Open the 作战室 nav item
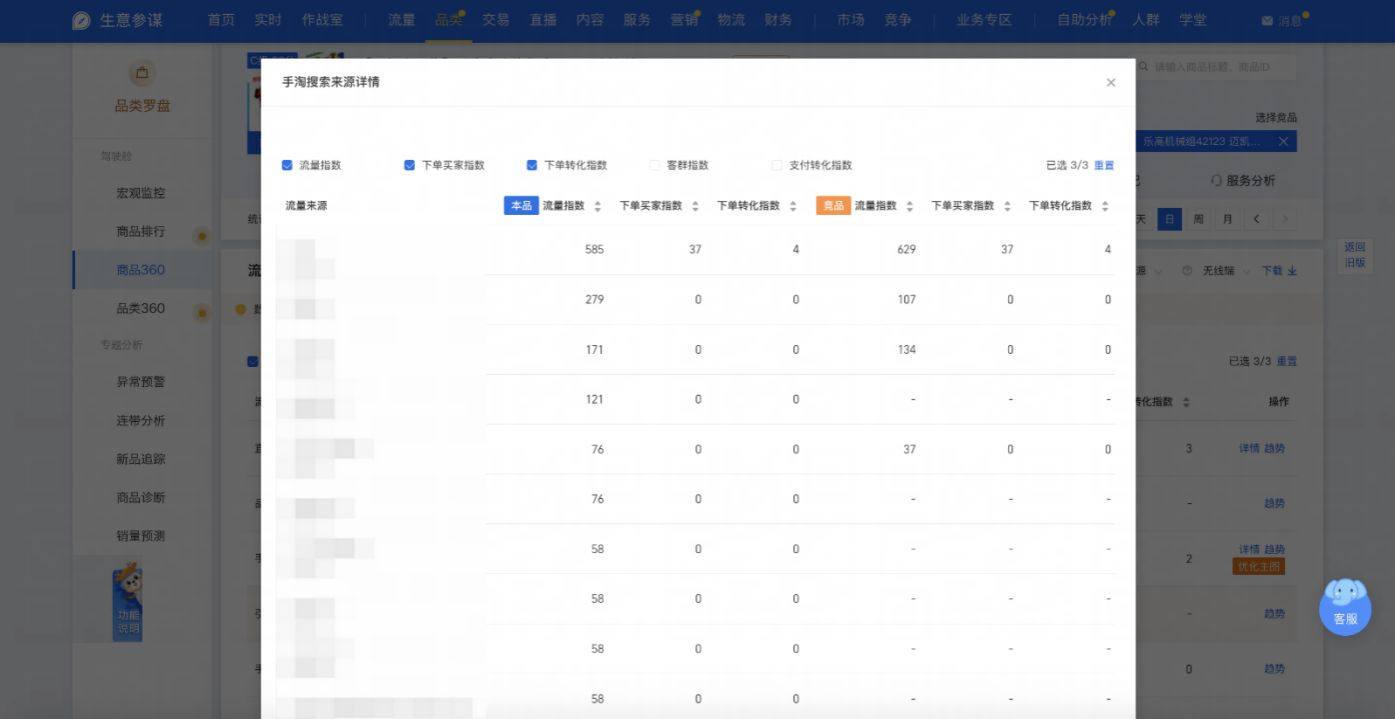1395x719 pixels. click(322, 20)
